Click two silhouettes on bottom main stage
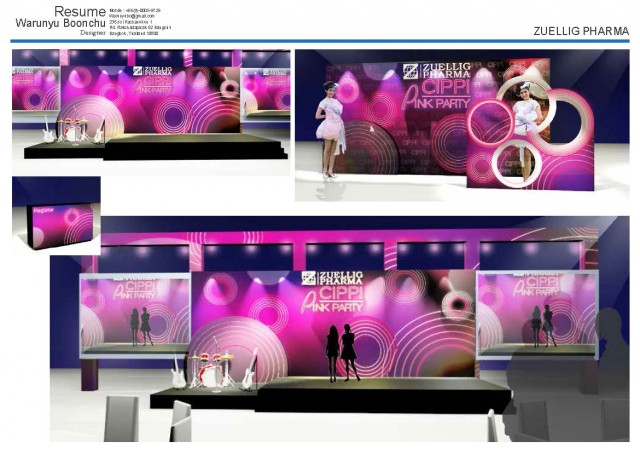This screenshot has width=640, height=453. point(342,353)
